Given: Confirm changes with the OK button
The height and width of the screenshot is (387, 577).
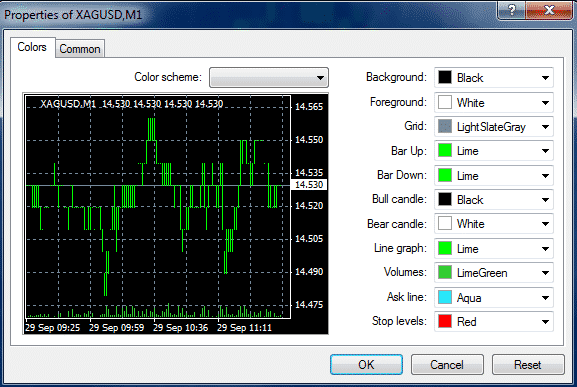Looking at the screenshot, I should point(366,365).
